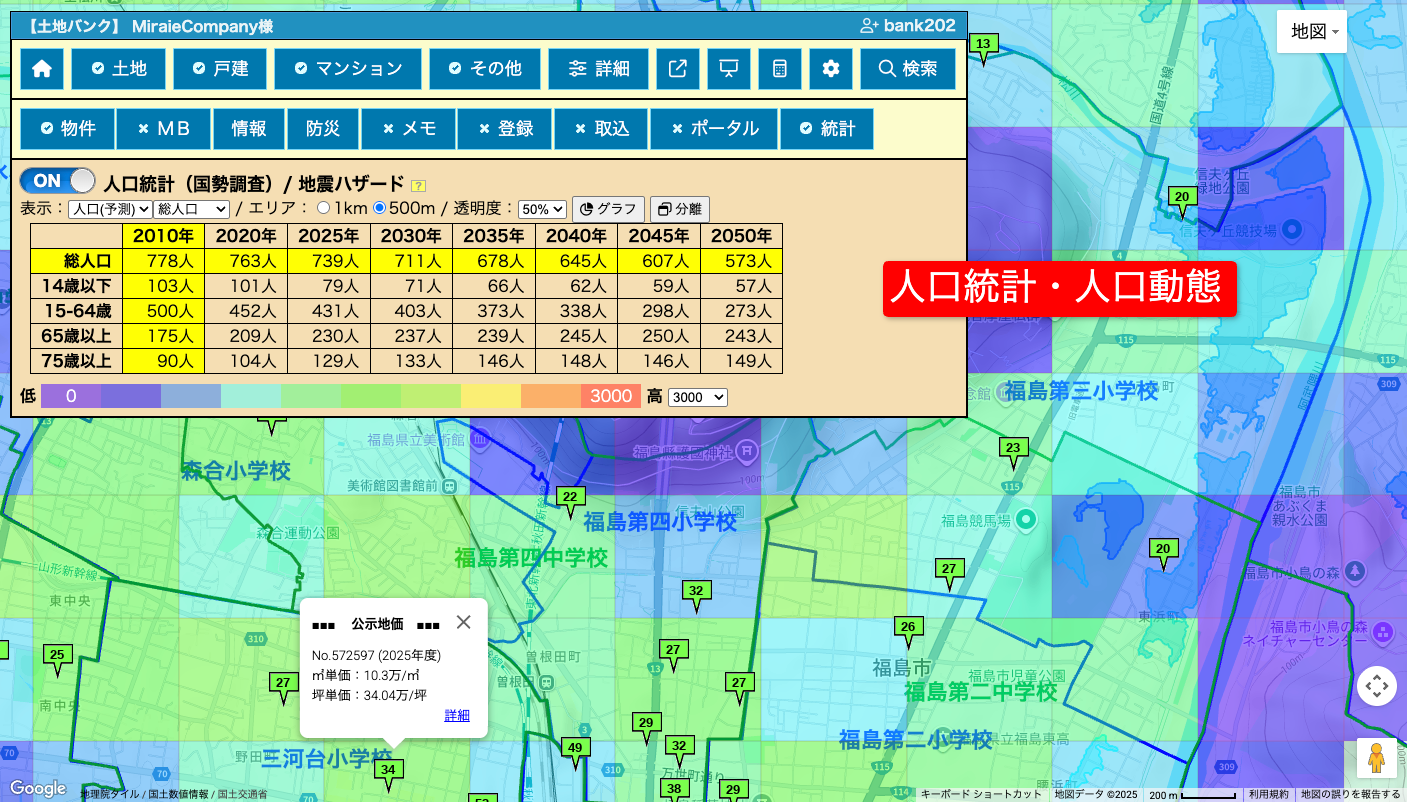Switch off the population statistics ON toggle
The image size is (1407, 802).
[x=58, y=181]
